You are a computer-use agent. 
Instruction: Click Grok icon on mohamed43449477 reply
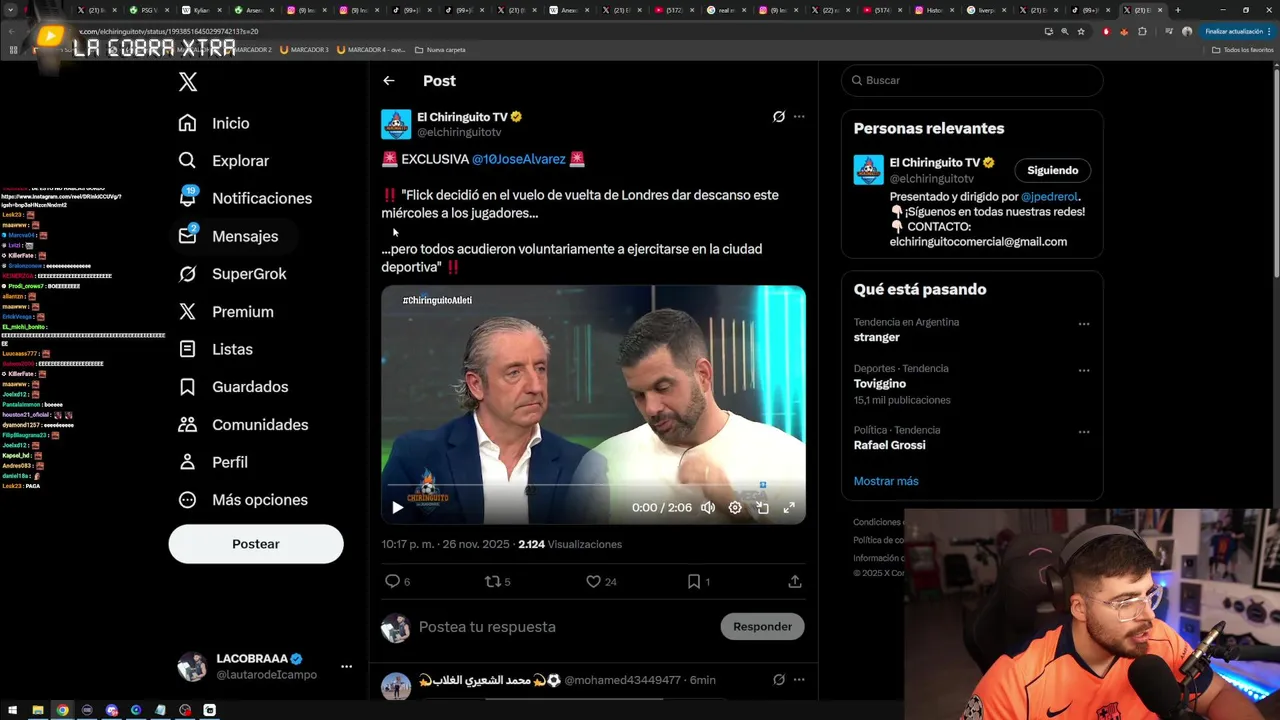pos(779,680)
